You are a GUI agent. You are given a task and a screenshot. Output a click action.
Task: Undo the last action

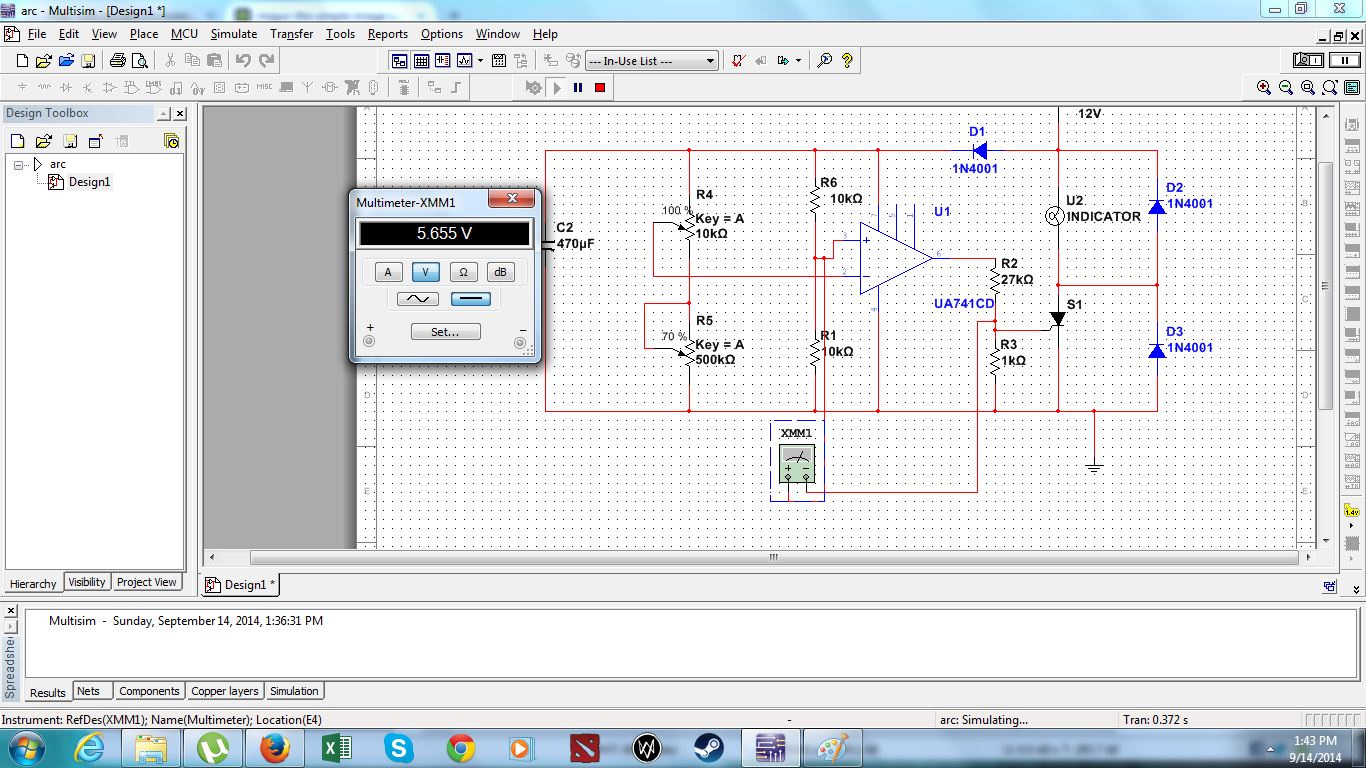tap(243, 61)
